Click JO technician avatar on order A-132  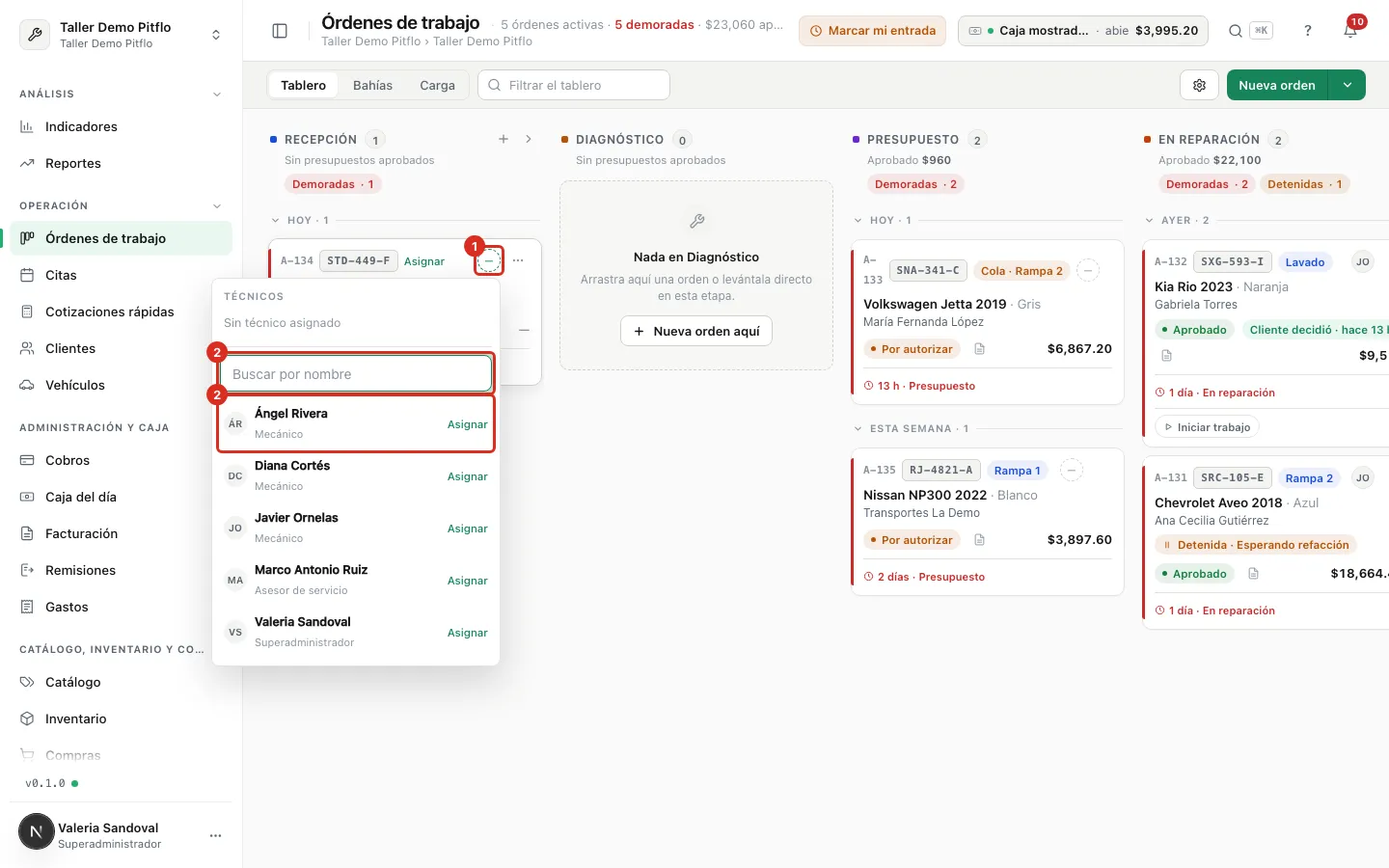(x=1363, y=261)
